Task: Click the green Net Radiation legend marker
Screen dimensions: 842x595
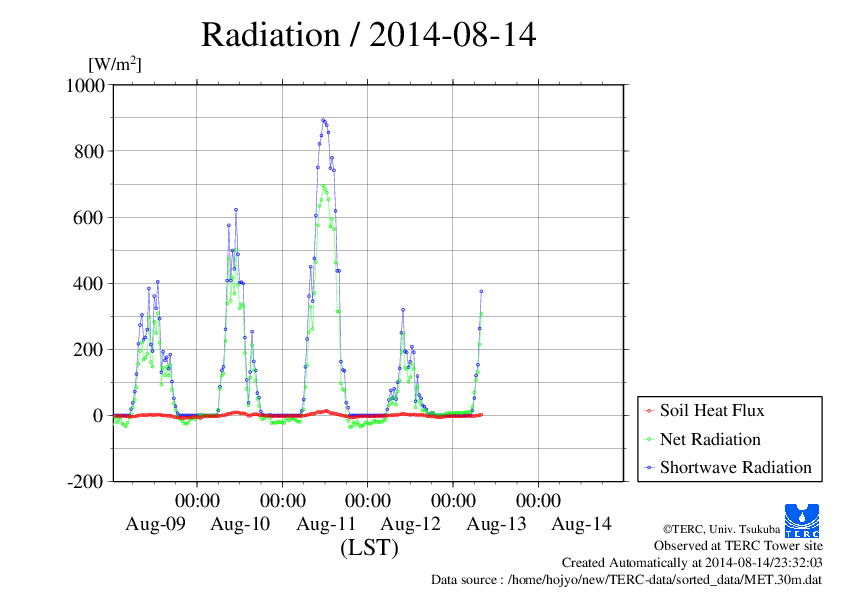Action: tap(650, 440)
